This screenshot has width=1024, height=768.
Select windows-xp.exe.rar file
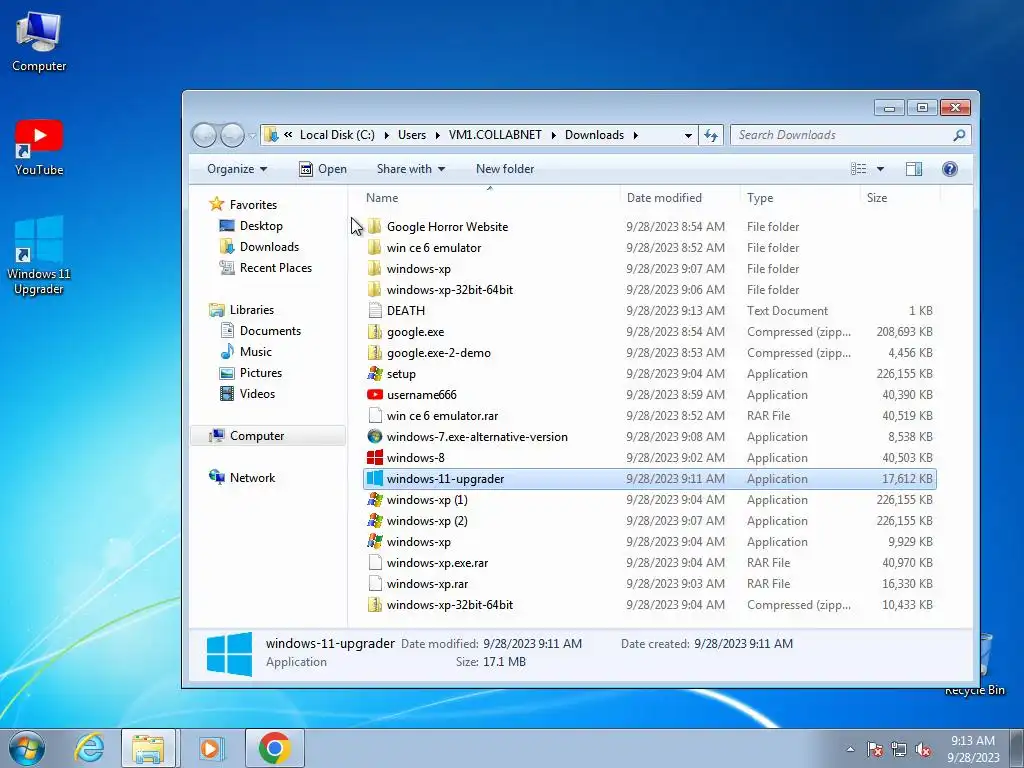[x=650, y=562]
